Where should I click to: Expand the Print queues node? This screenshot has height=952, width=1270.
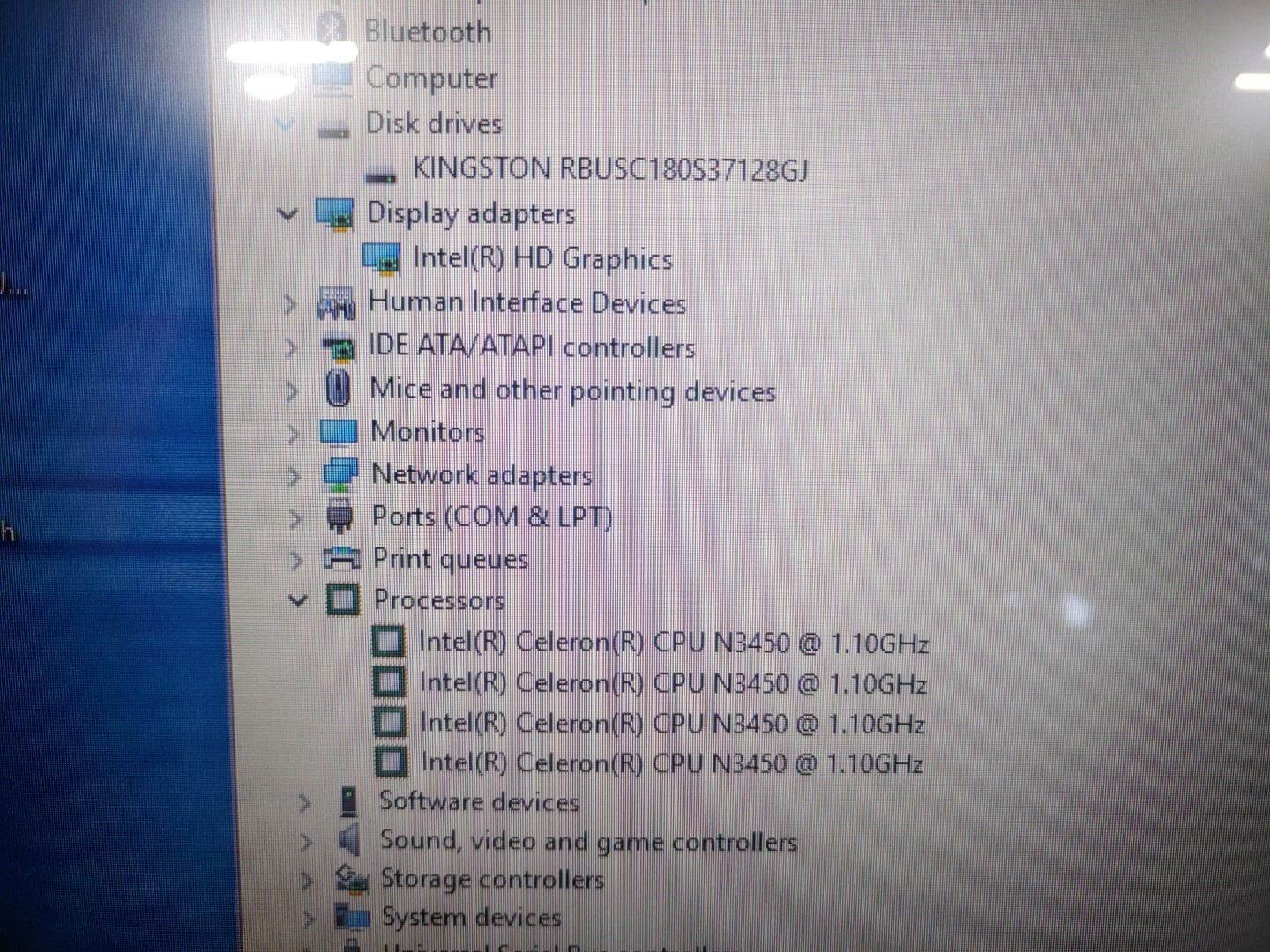point(297,560)
